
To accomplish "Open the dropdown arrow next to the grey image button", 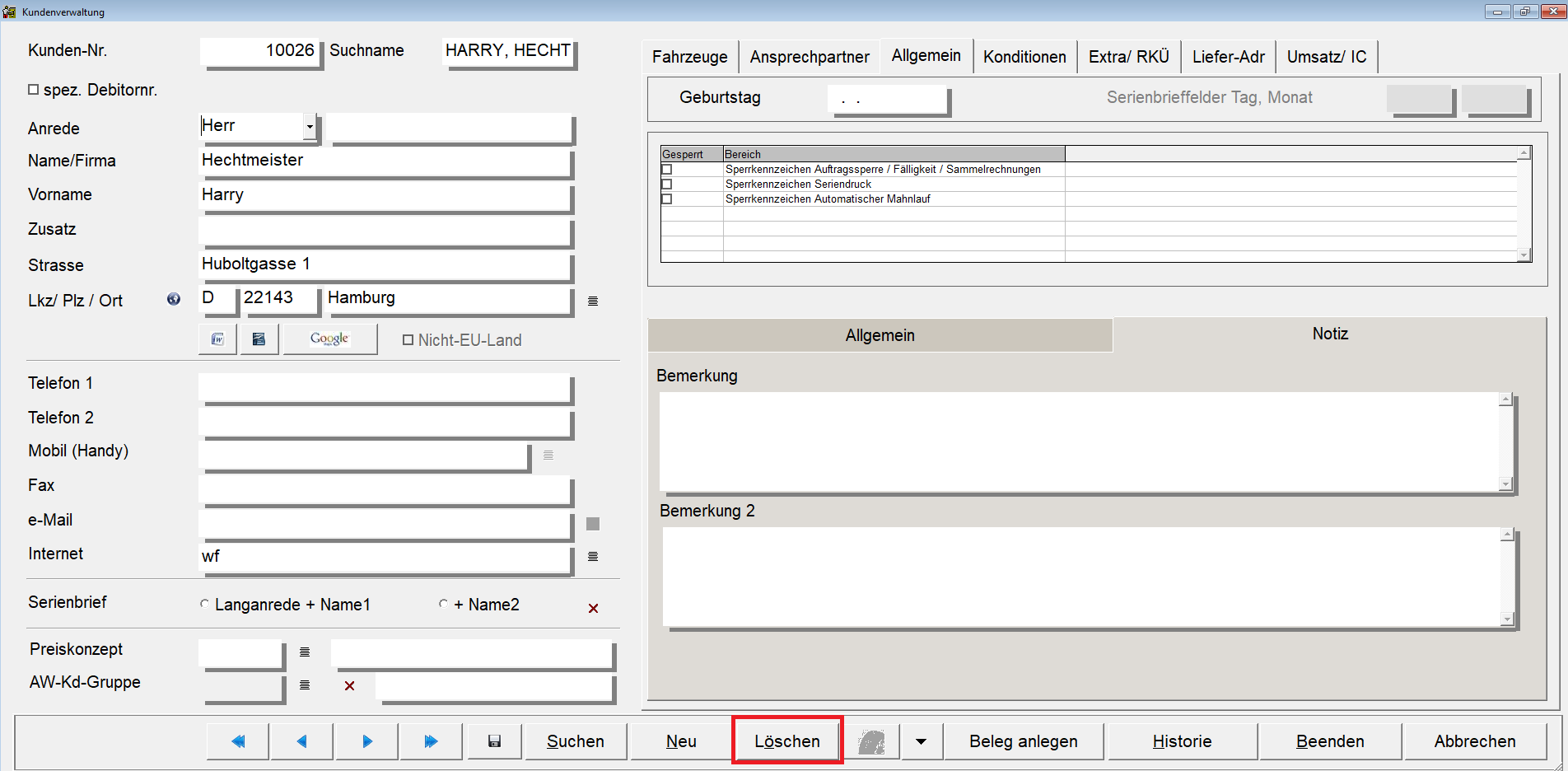I will click(x=921, y=741).
